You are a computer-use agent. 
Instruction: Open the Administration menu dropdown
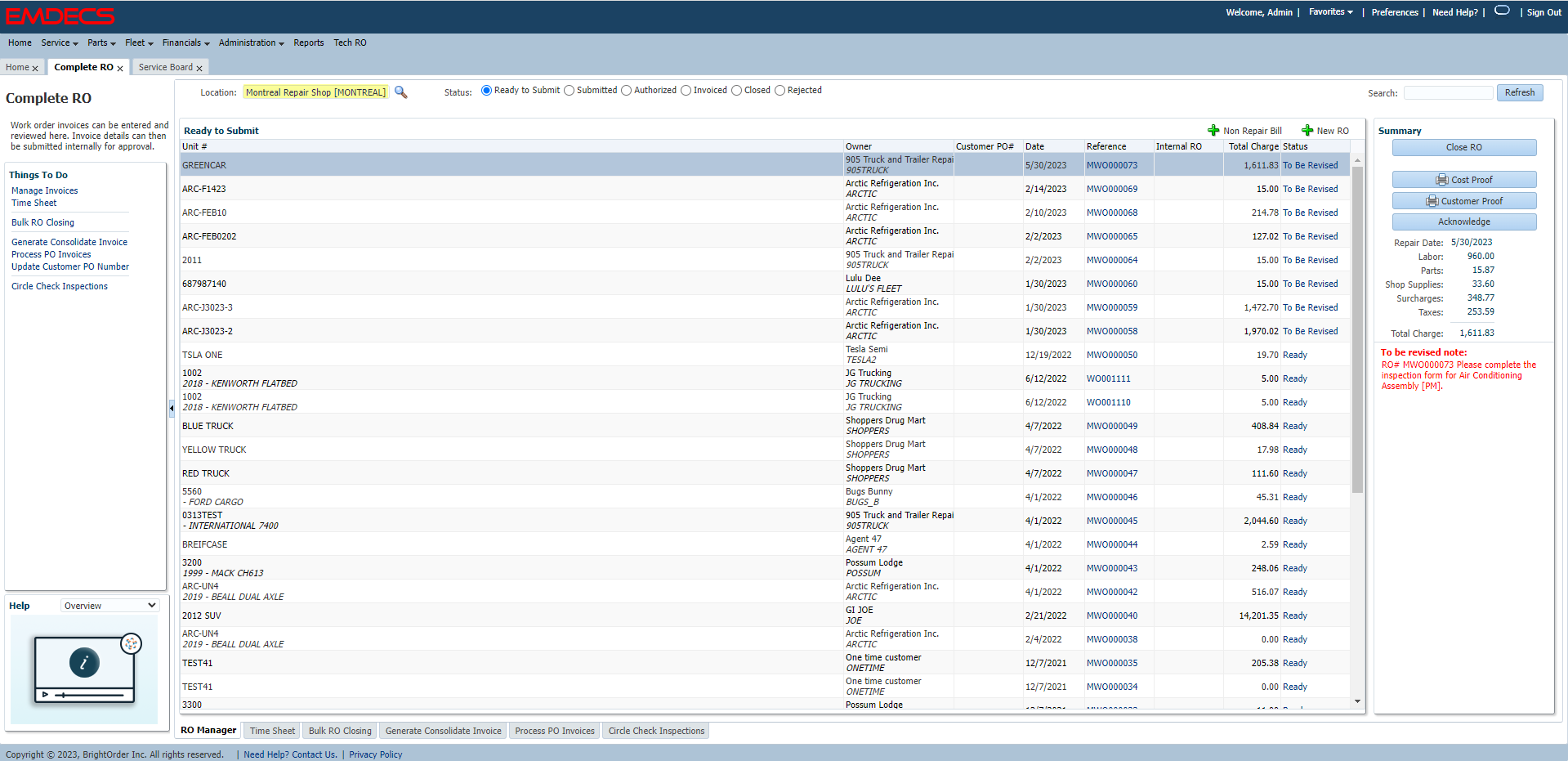252,43
